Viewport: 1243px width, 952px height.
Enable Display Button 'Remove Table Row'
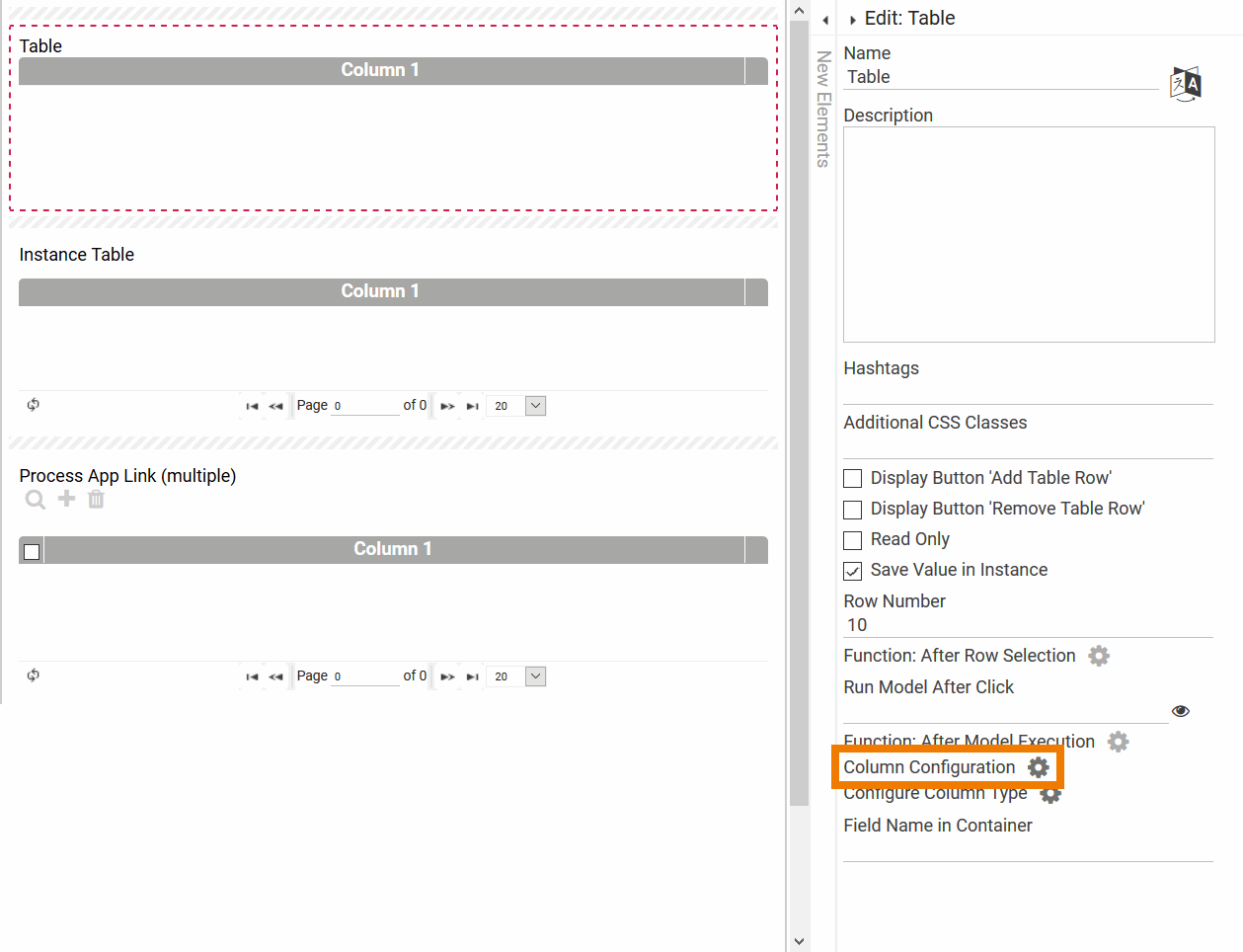click(853, 510)
